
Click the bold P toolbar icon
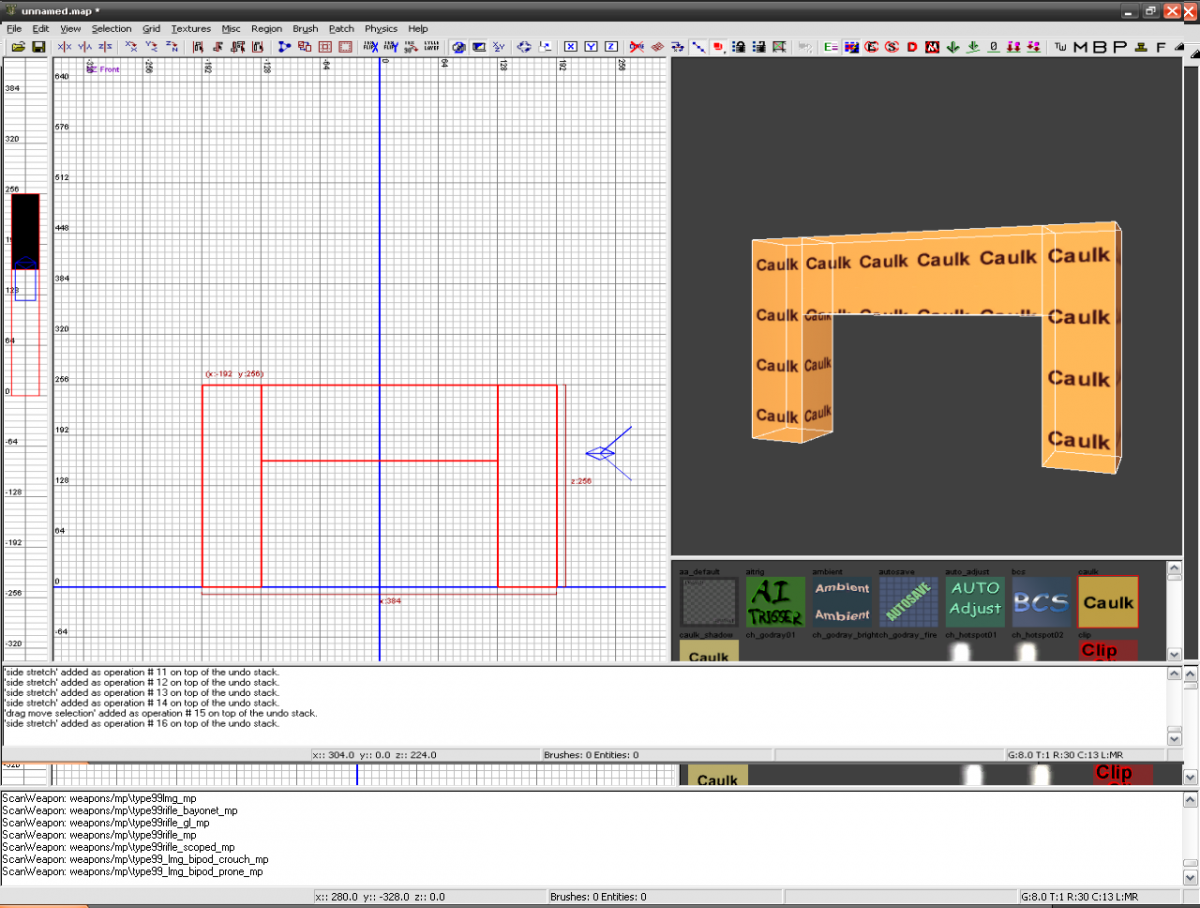click(1120, 47)
